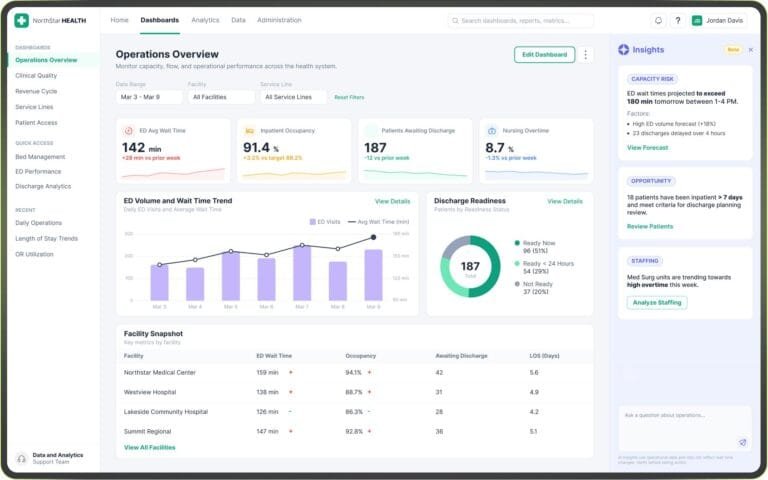Click ED Visits legend swatch
Image resolution: width=768 pixels, height=480 pixels.
point(312,222)
